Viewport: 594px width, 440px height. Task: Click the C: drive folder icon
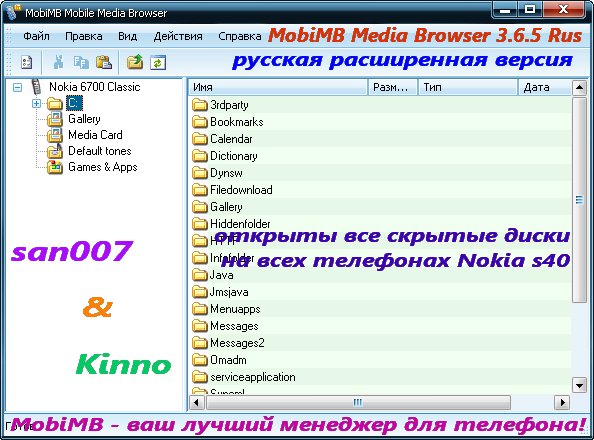coord(55,103)
